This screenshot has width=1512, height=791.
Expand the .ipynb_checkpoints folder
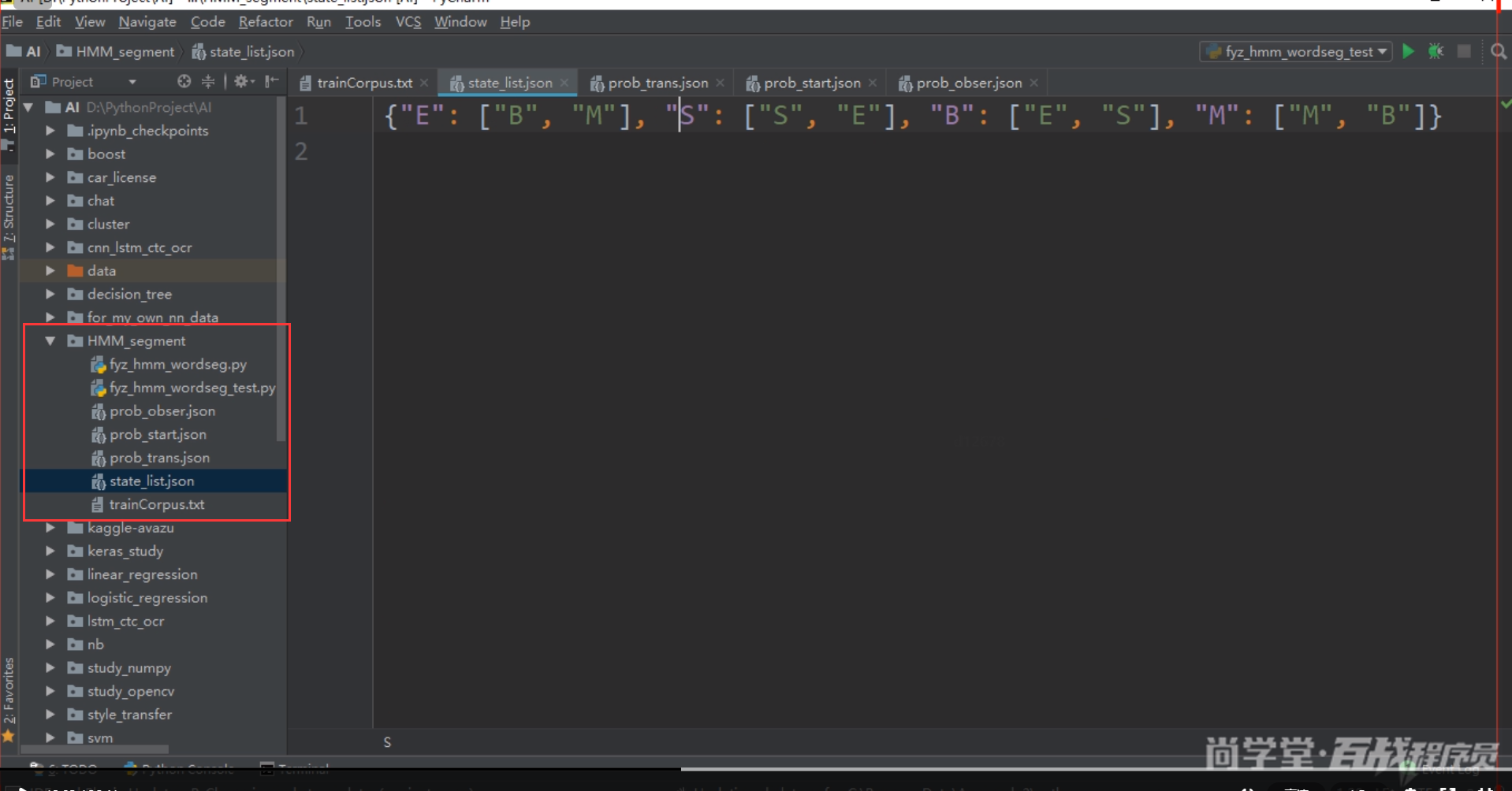pyautogui.click(x=50, y=131)
